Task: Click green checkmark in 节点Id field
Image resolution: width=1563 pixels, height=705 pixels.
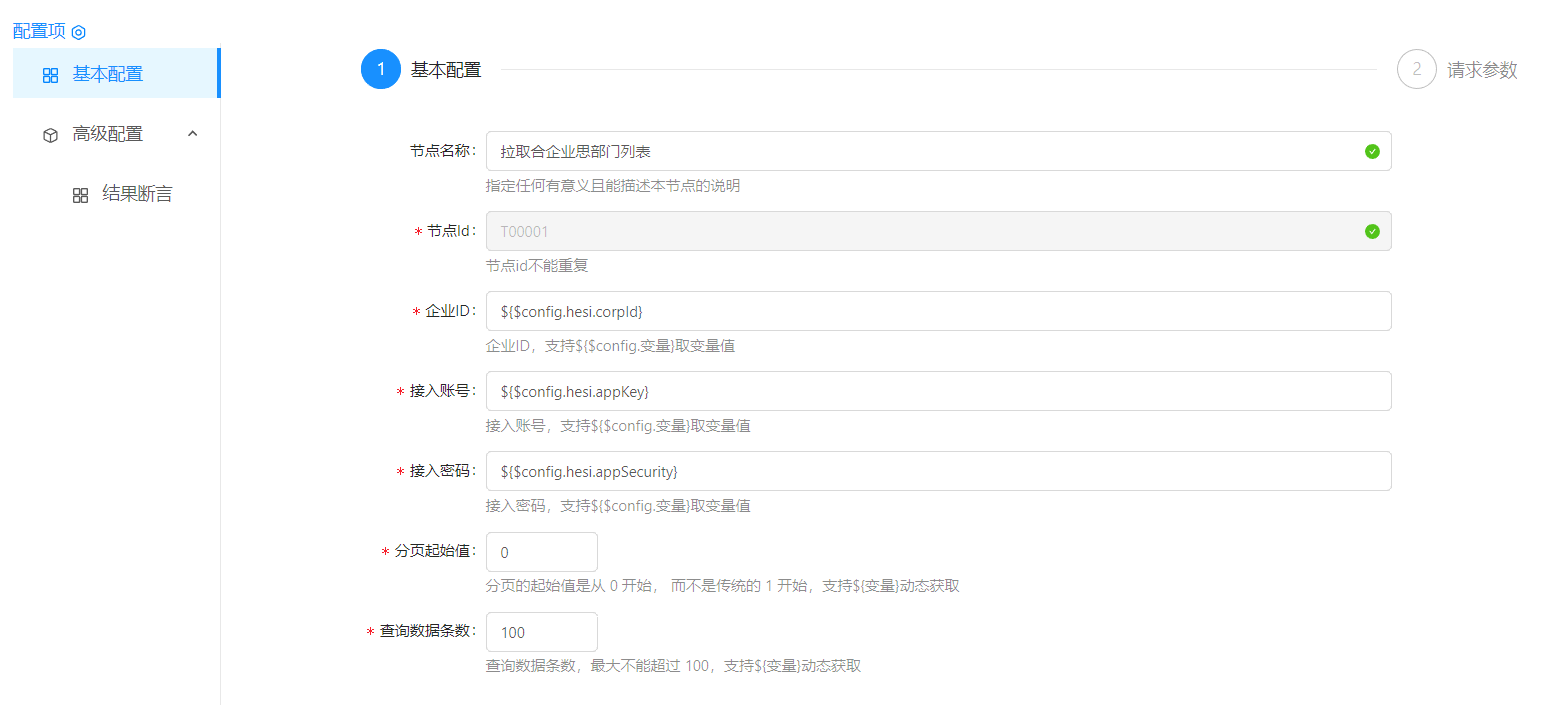Action: click(x=1372, y=231)
